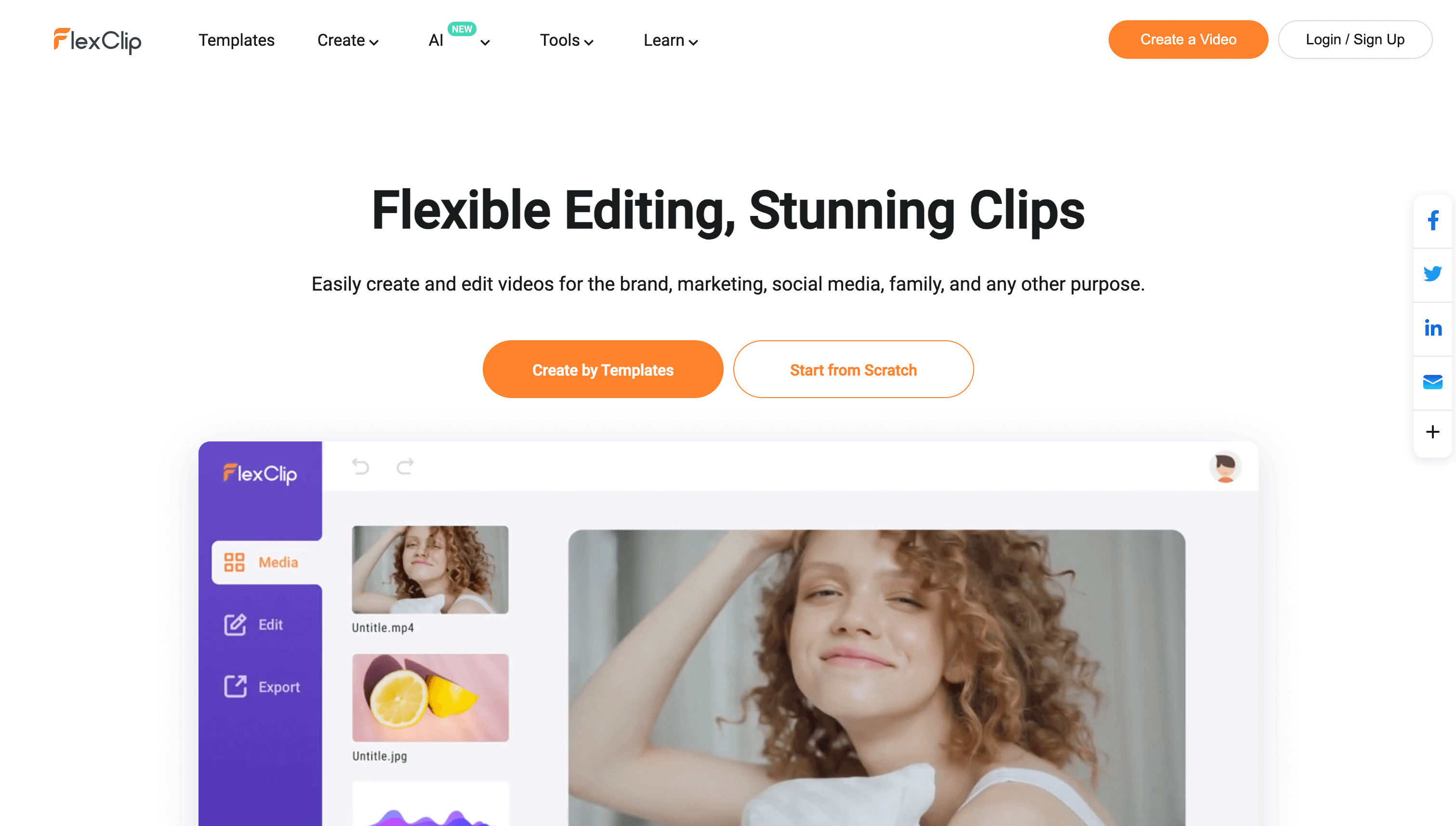Click the Create by Templates button
Image resolution: width=1456 pixels, height=826 pixels.
pyautogui.click(x=602, y=369)
